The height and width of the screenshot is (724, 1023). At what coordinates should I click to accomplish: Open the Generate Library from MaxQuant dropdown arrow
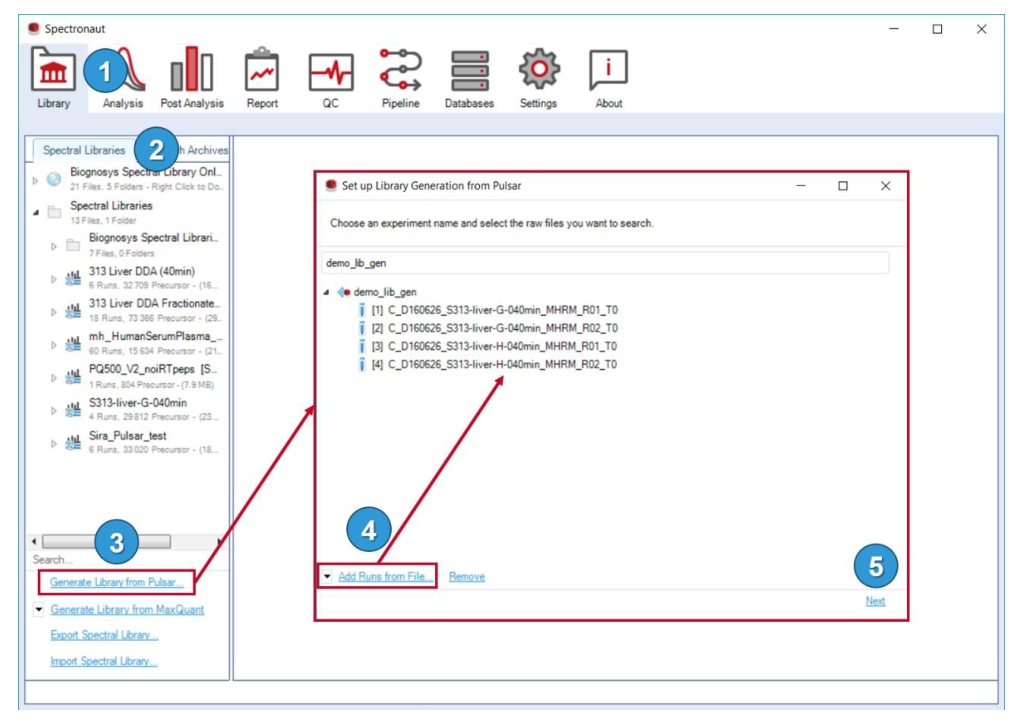(39, 609)
